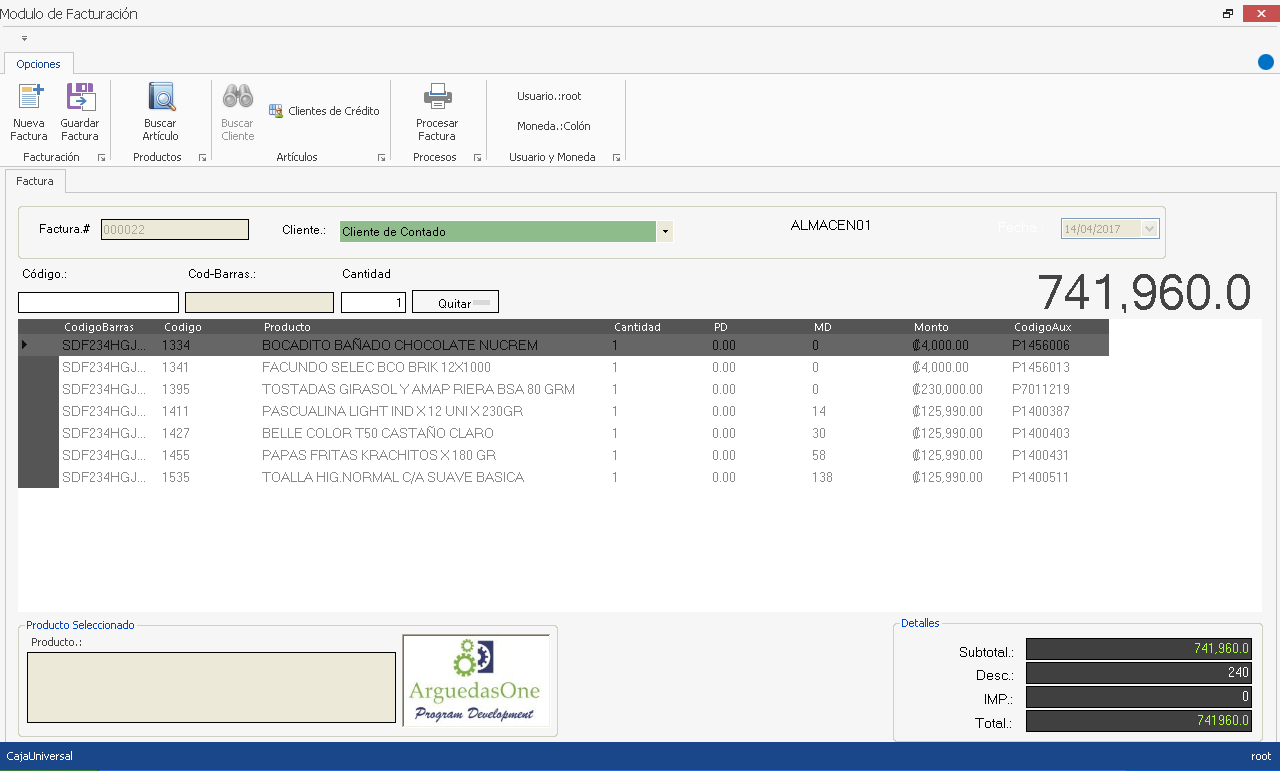Open the Fecha date picker dropdown

tap(1149, 229)
